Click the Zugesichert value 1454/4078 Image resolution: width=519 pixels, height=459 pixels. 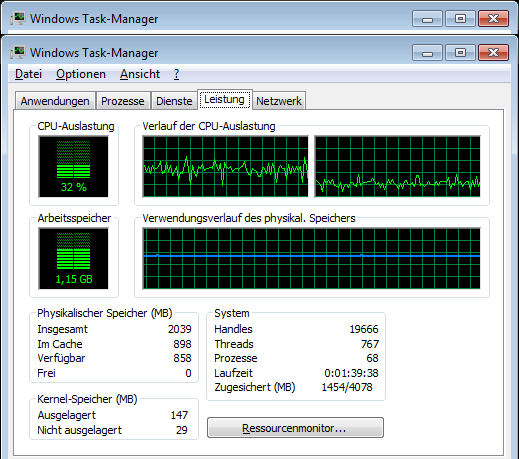(347, 387)
